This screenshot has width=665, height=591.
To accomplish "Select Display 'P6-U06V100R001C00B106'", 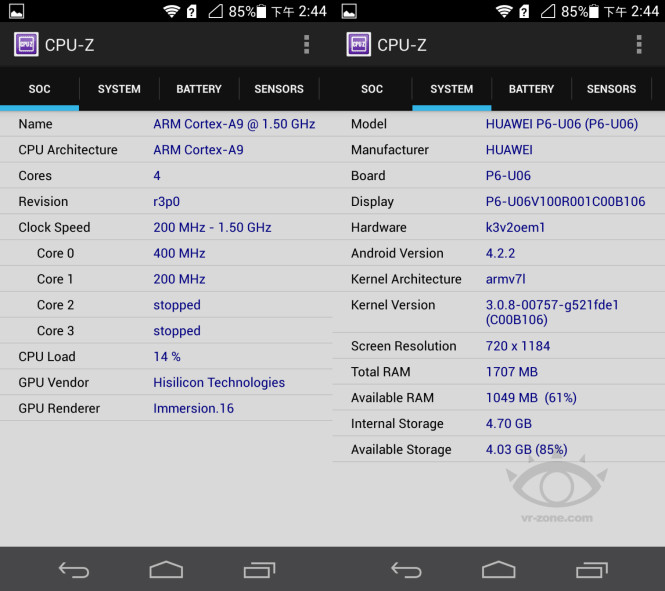I will [565, 202].
